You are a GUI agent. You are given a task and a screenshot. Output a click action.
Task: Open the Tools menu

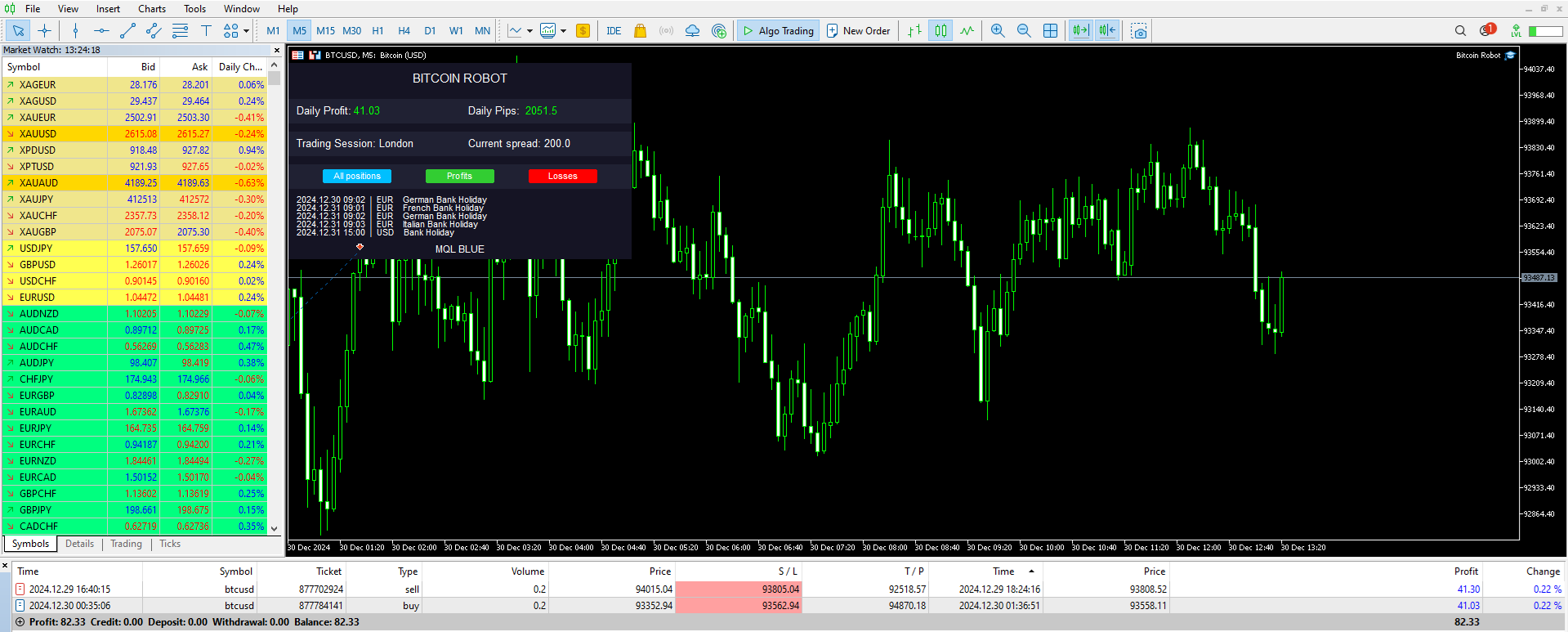click(194, 9)
